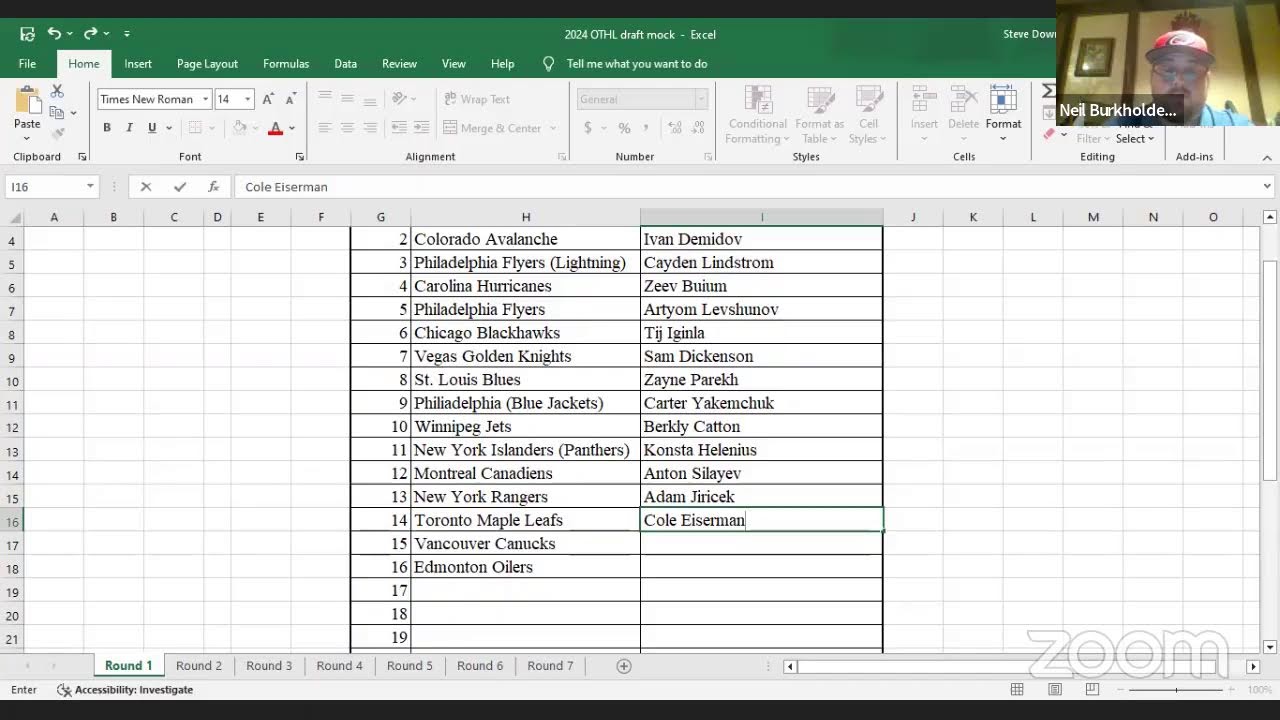Image resolution: width=1280 pixels, height=720 pixels.
Task: Click the Comma Style icon
Action: [x=646, y=128]
